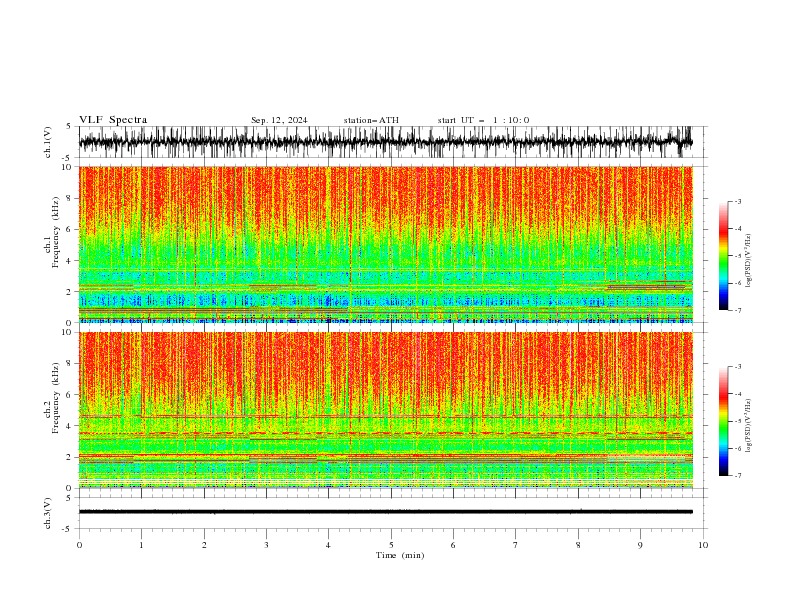792x612 pixels.
Task: Click the ch.2 spectrogram lower color bar
Action: [723, 421]
